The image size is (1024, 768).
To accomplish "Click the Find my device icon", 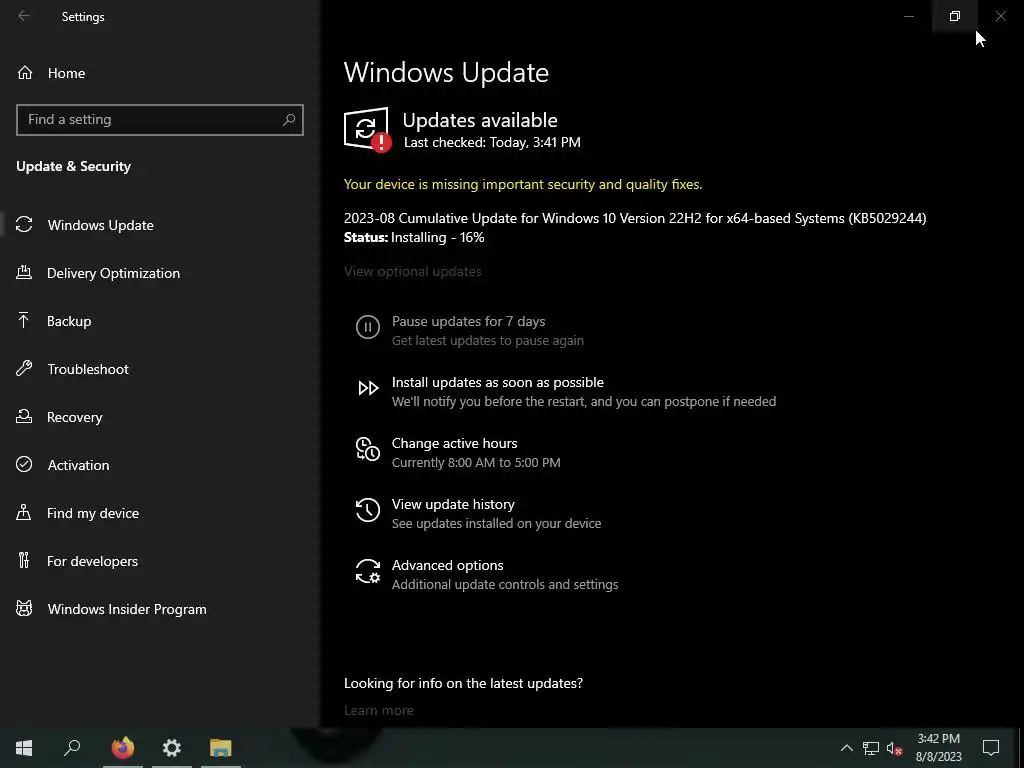I will click(24, 513).
